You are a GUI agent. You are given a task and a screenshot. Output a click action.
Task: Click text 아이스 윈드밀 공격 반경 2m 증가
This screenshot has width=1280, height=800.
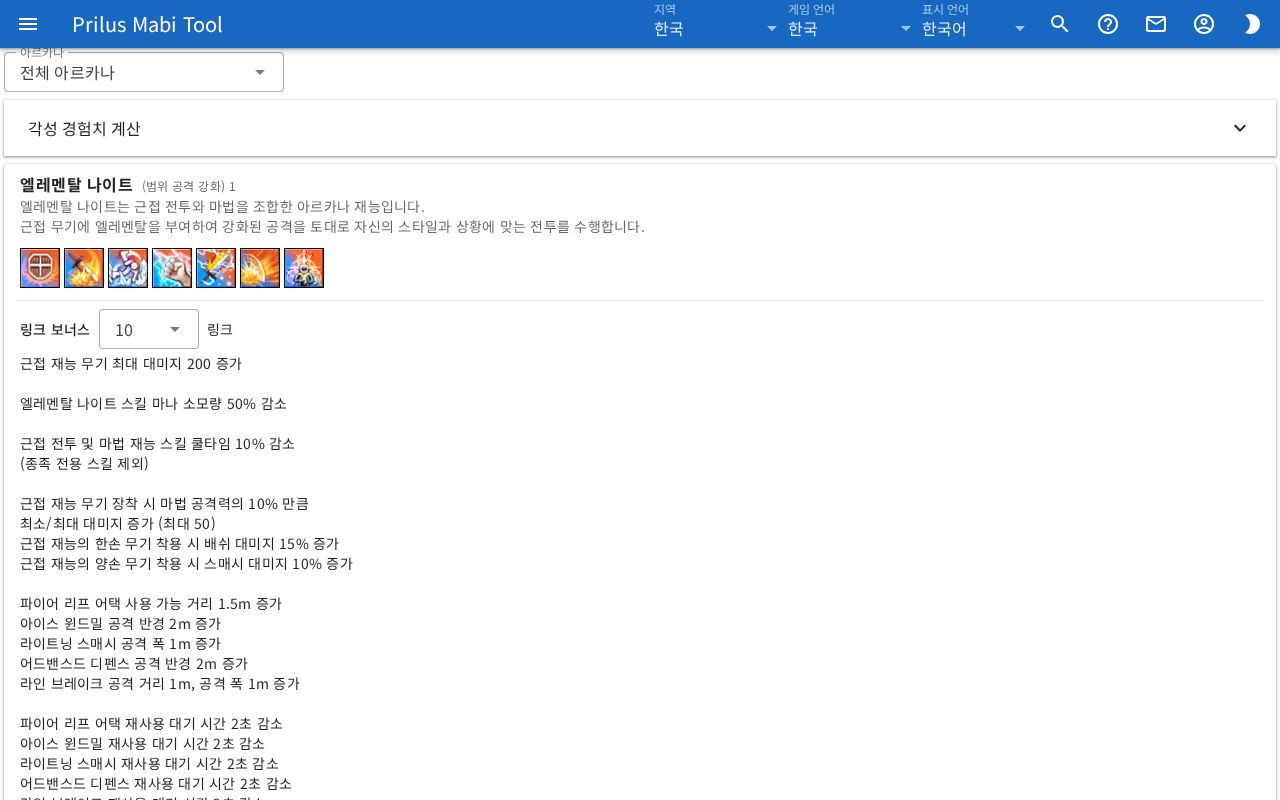[120, 624]
